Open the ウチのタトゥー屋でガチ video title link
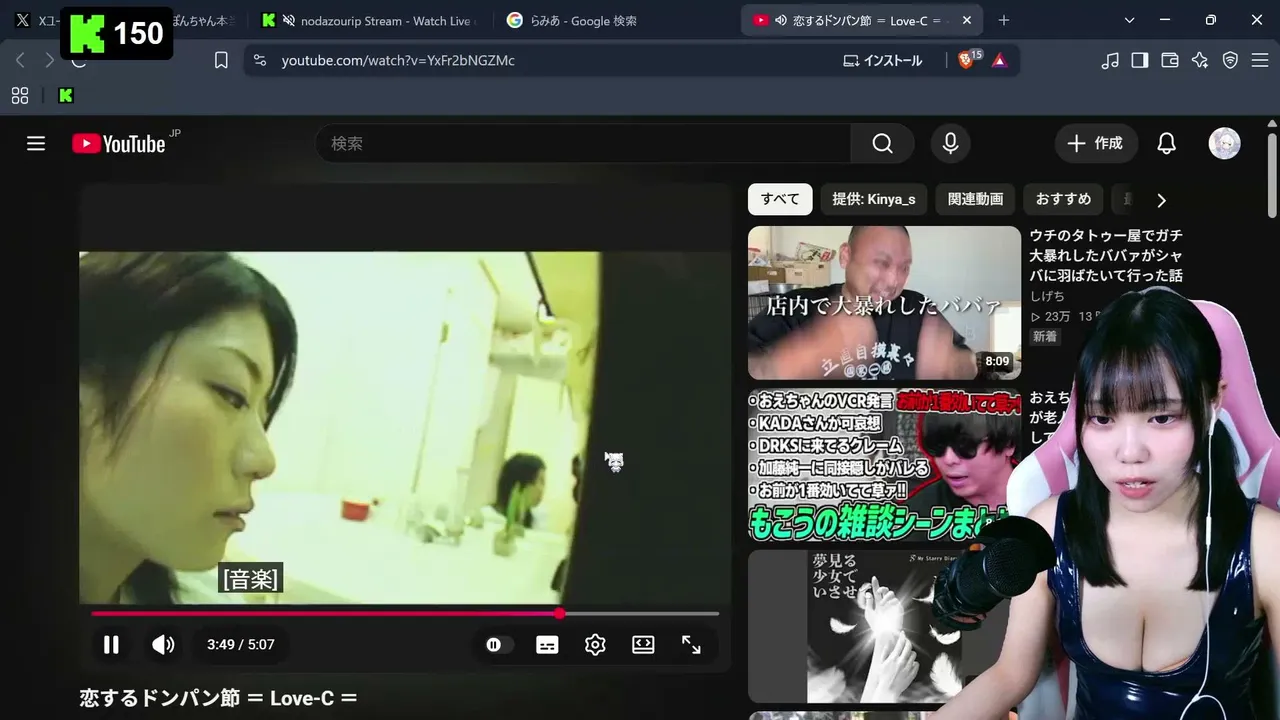Viewport: 1280px width, 720px height. tap(1106, 255)
